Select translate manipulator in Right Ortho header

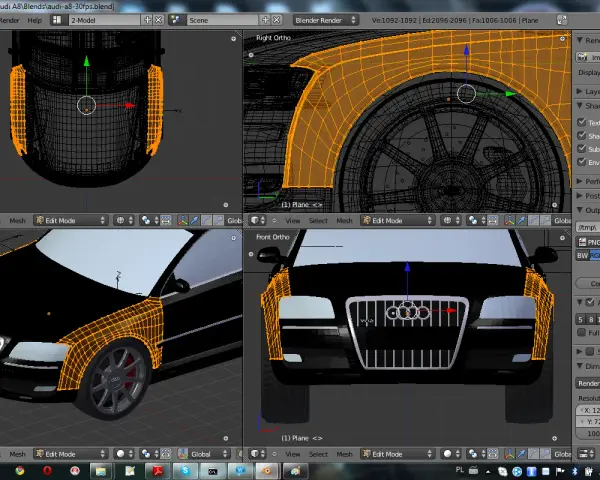522,220
